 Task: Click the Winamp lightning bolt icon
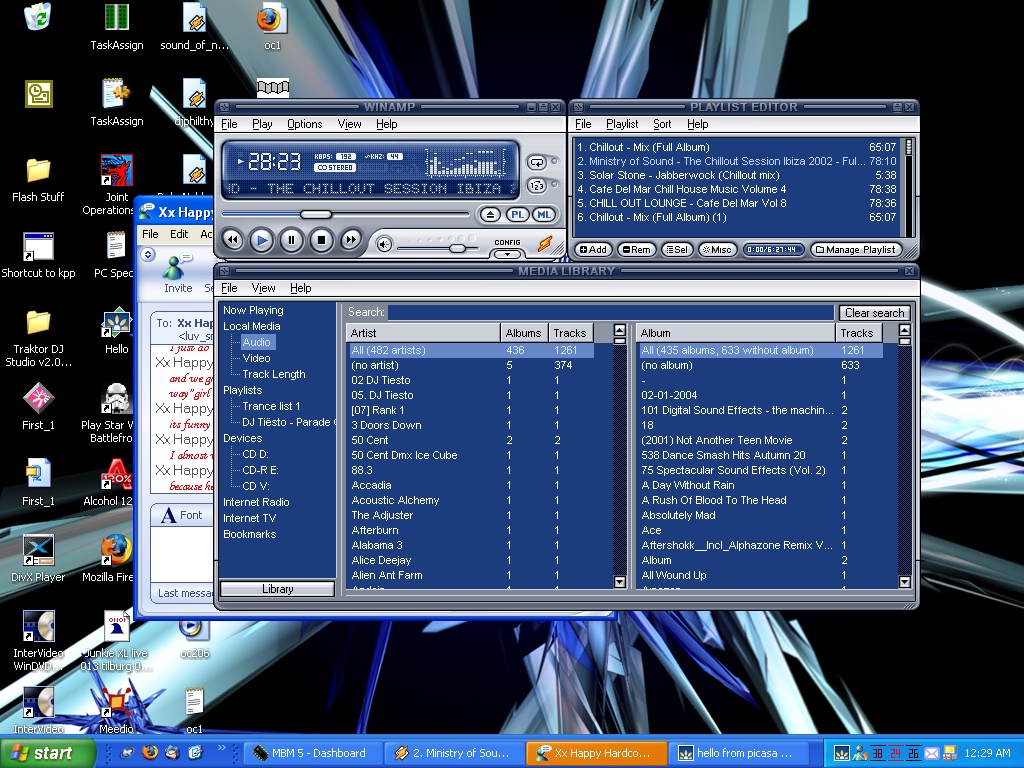[545, 244]
